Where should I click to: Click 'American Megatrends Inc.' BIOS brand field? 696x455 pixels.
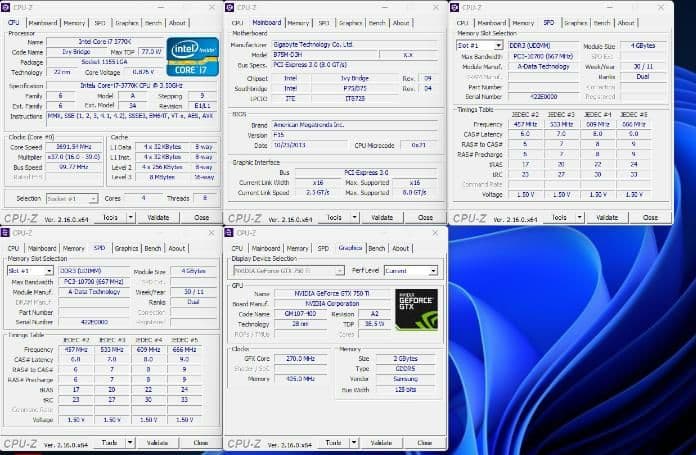pyautogui.click(x=356, y=125)
